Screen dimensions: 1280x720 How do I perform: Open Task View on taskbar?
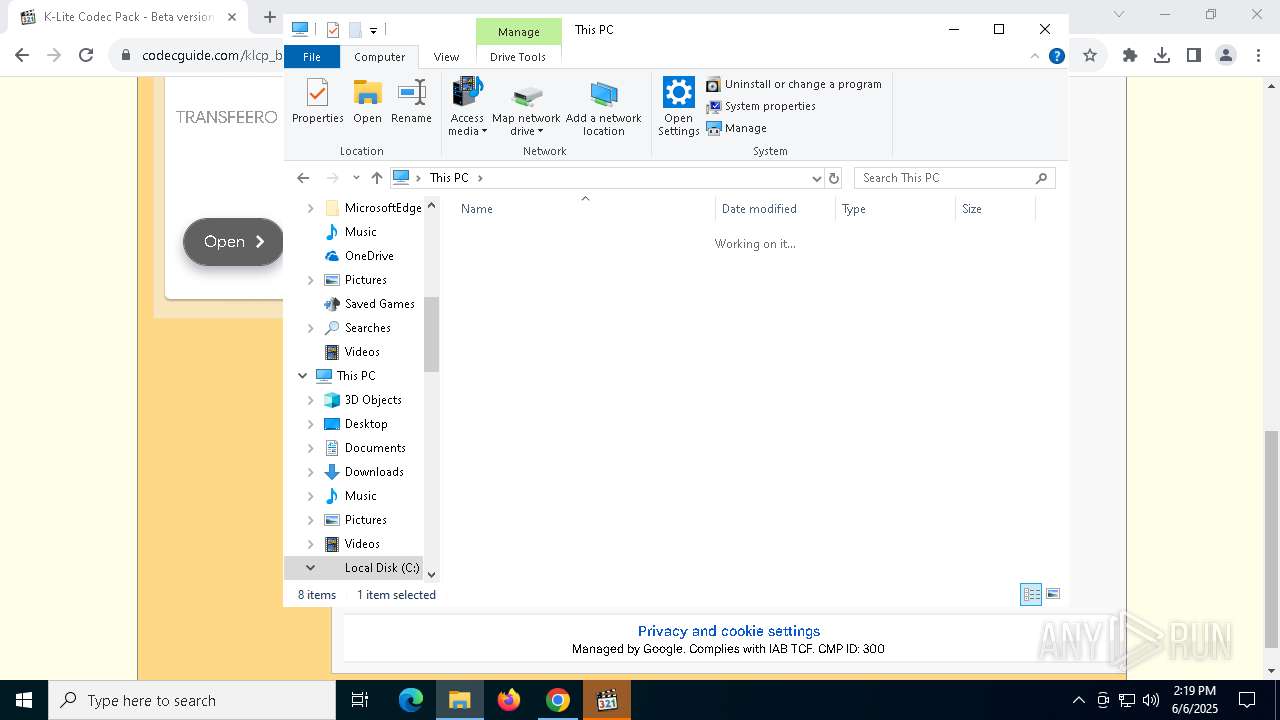[x=360, y=700]
